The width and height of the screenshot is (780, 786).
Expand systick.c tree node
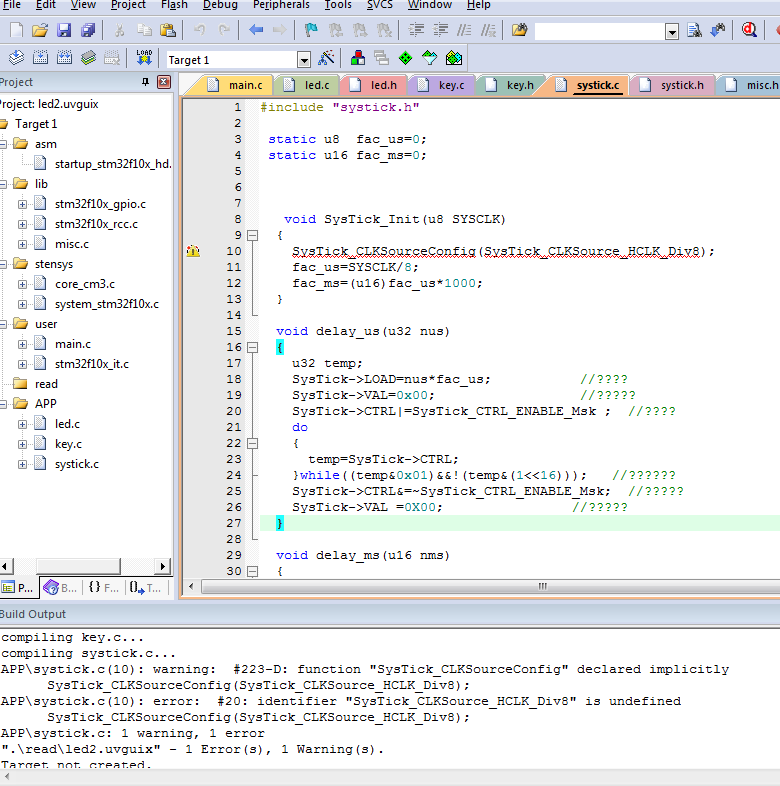point(22,464)
